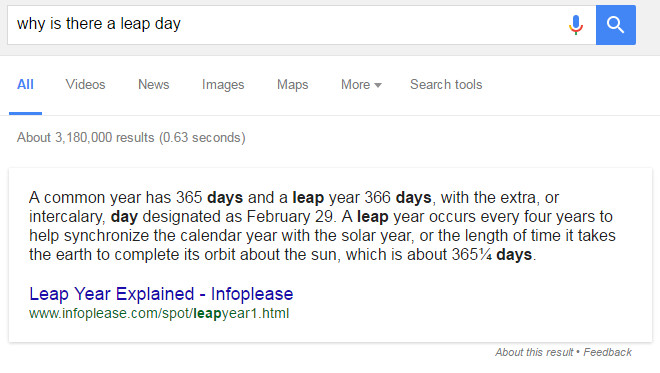Screen dimensions: 660x373
Task: Click the blue magnifying glass search button
Action: (x=616, y=25)
